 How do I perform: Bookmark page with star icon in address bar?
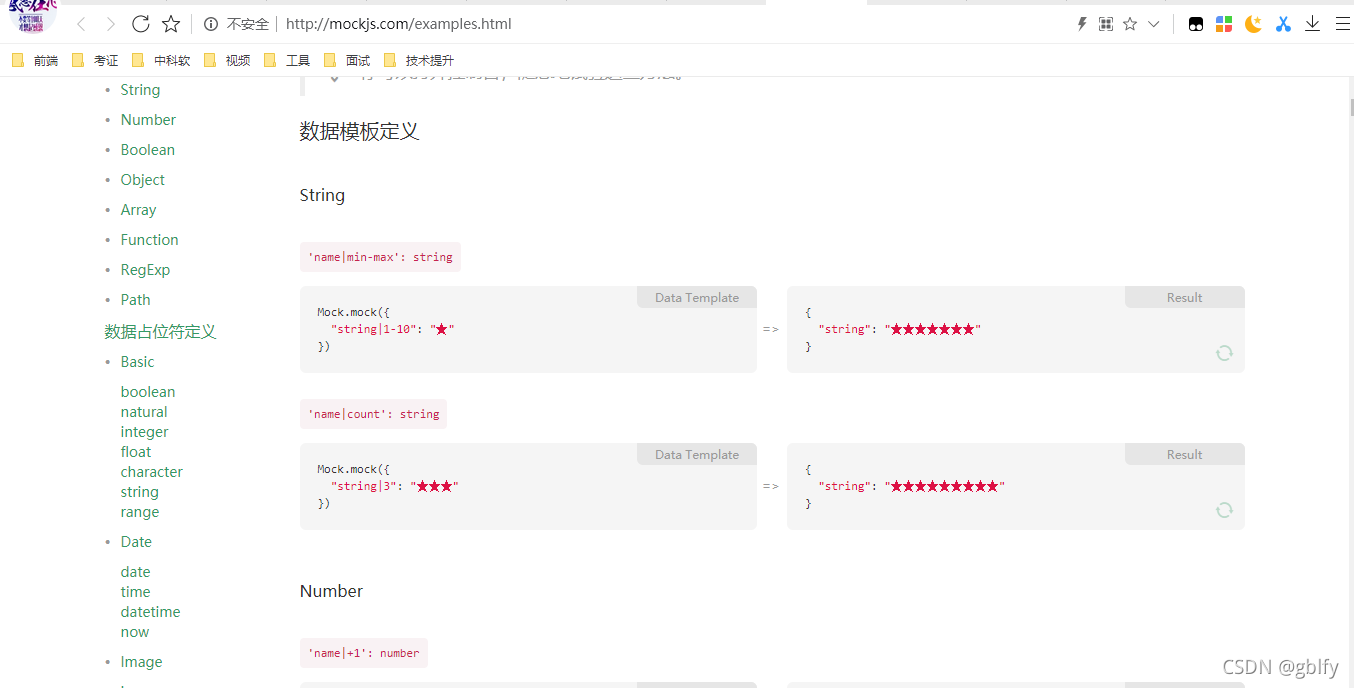pyautogui.click(x=1130, y=24)
